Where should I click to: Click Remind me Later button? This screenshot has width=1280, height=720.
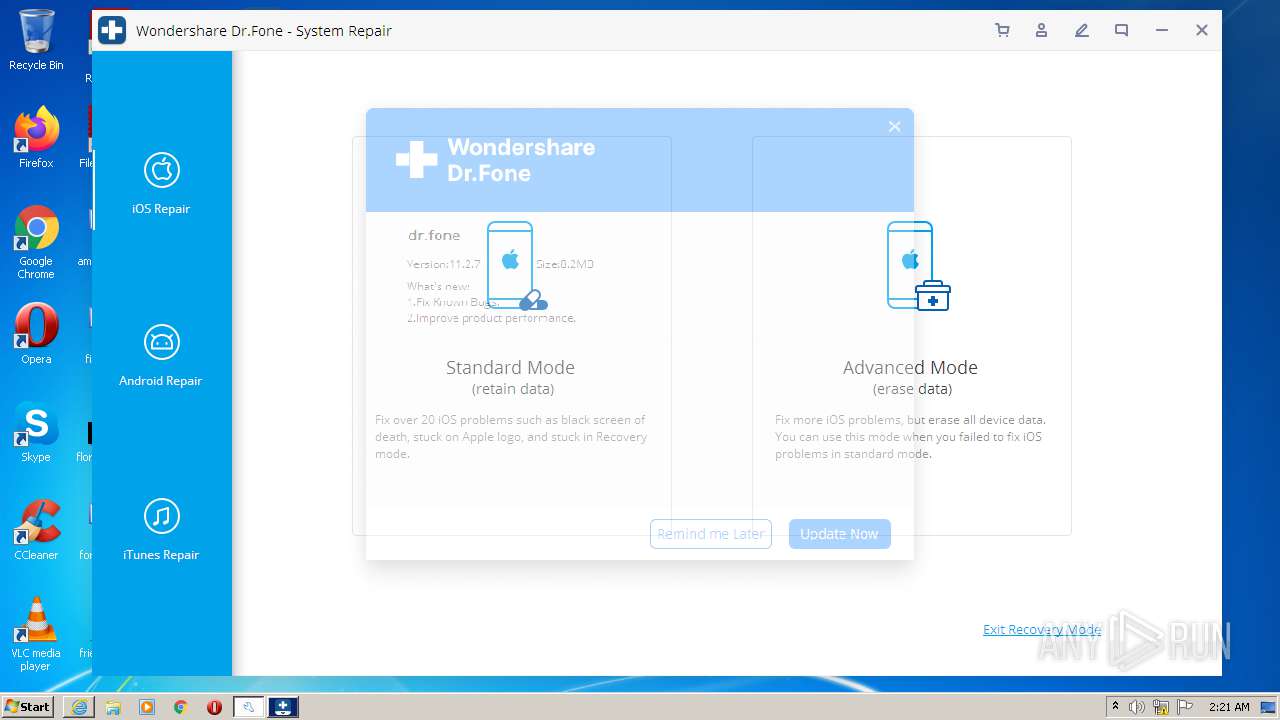tap(711, 534)
